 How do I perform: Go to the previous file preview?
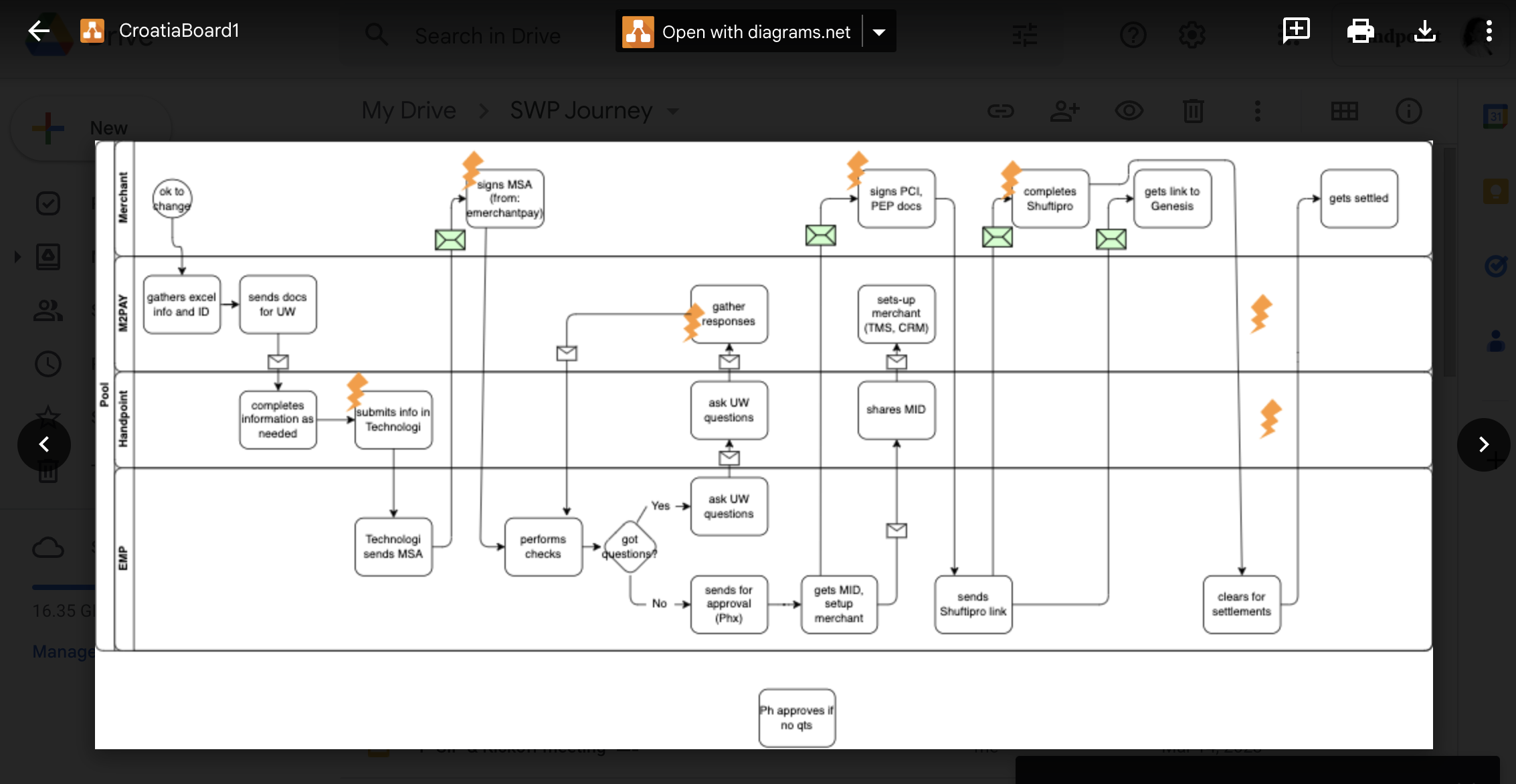tap(44, 444)
